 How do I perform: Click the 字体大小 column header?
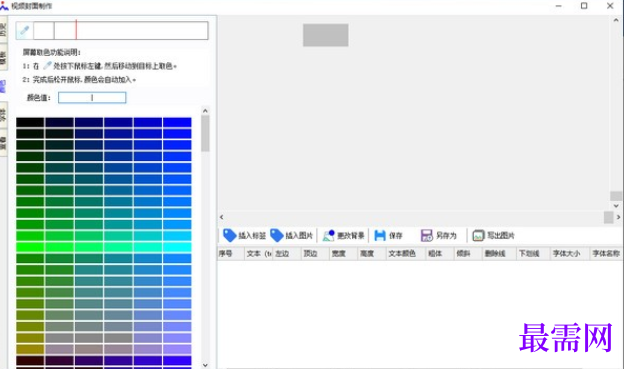(566, 254)
